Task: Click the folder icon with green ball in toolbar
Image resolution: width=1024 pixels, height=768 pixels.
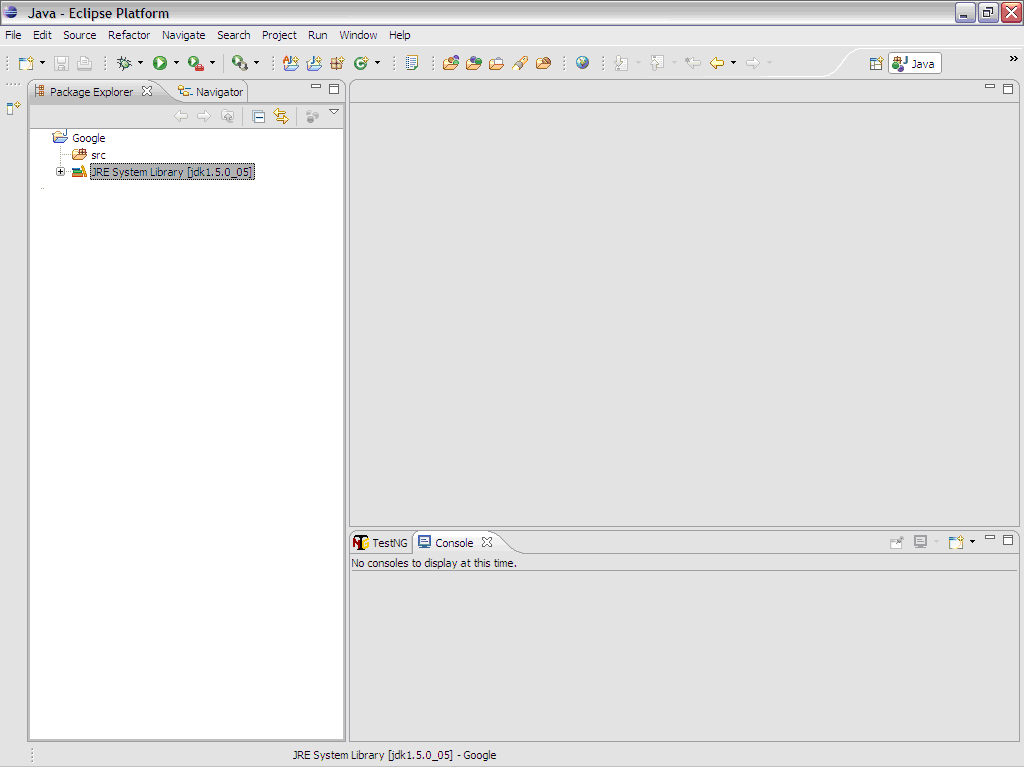Action: tap(474, 63)
